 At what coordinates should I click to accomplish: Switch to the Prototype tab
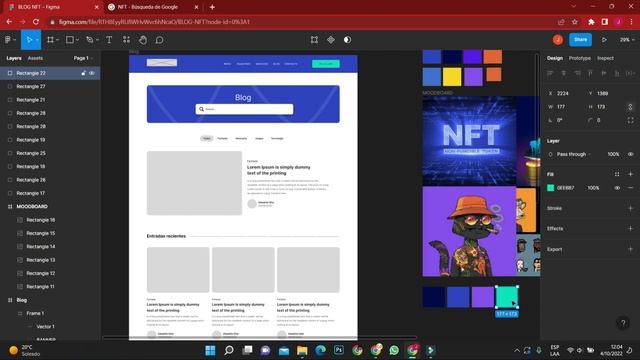580,58
